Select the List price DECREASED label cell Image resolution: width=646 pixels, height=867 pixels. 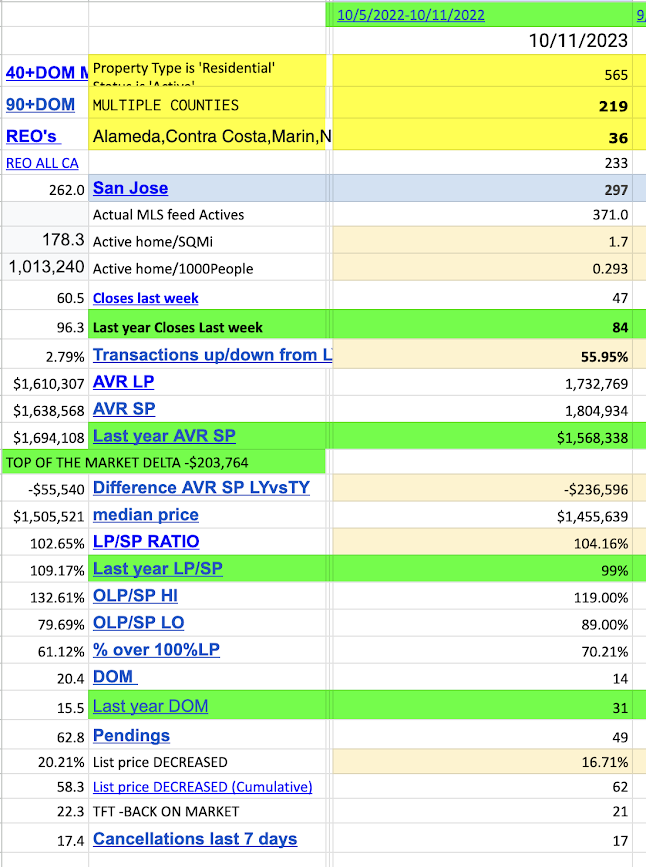click(207, 761)
